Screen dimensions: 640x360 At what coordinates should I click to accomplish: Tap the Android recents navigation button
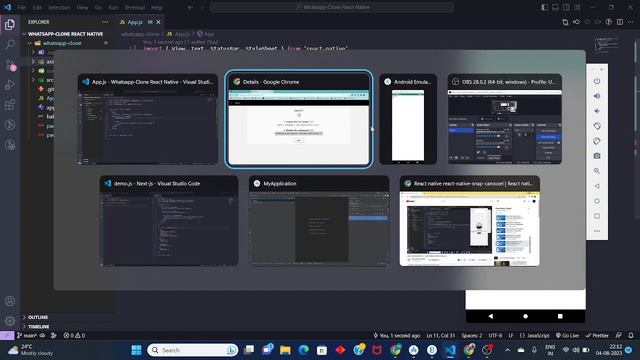point(560,316)
